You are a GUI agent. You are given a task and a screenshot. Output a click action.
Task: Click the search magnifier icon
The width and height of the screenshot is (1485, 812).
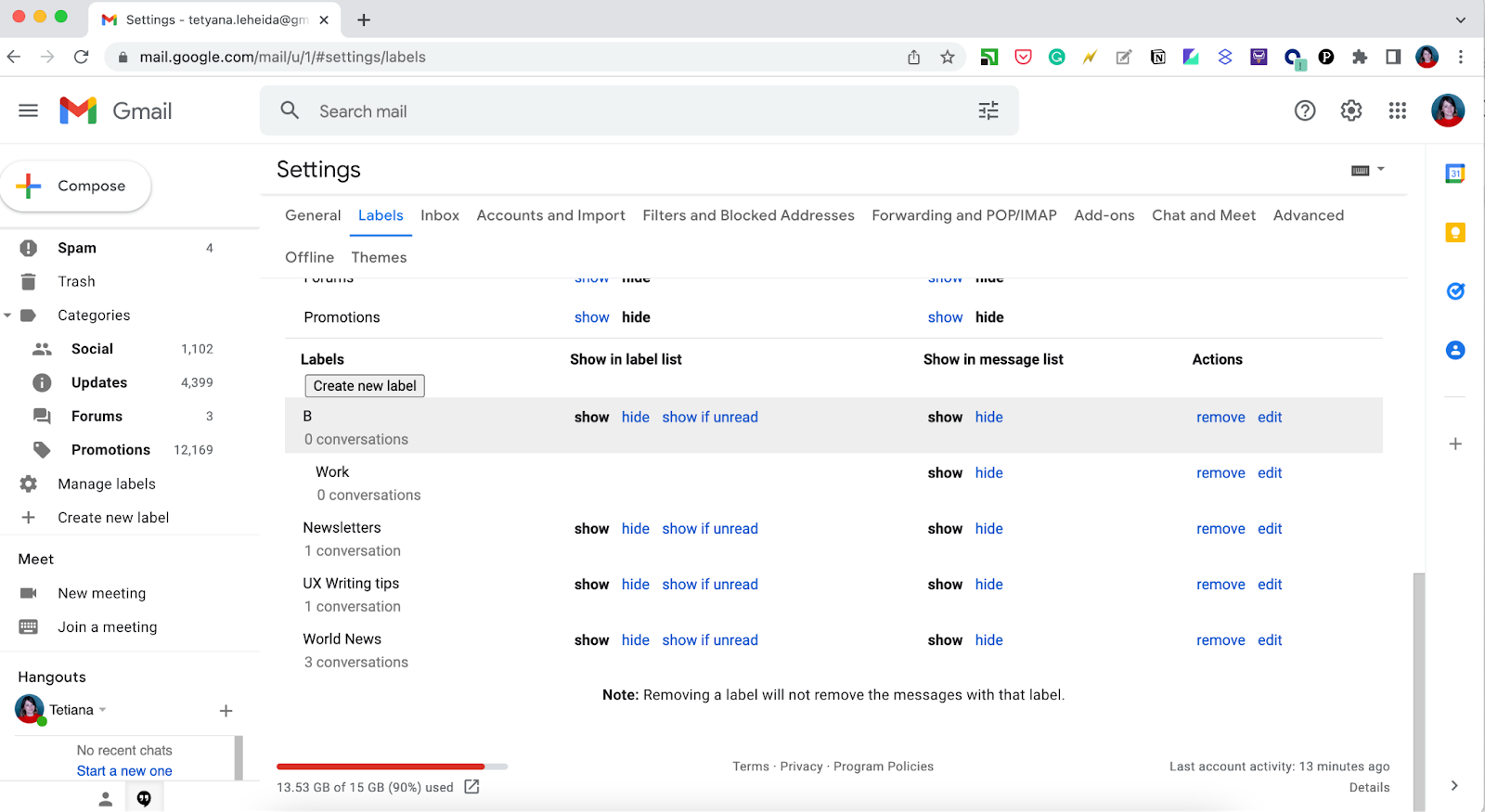[290, 110]
